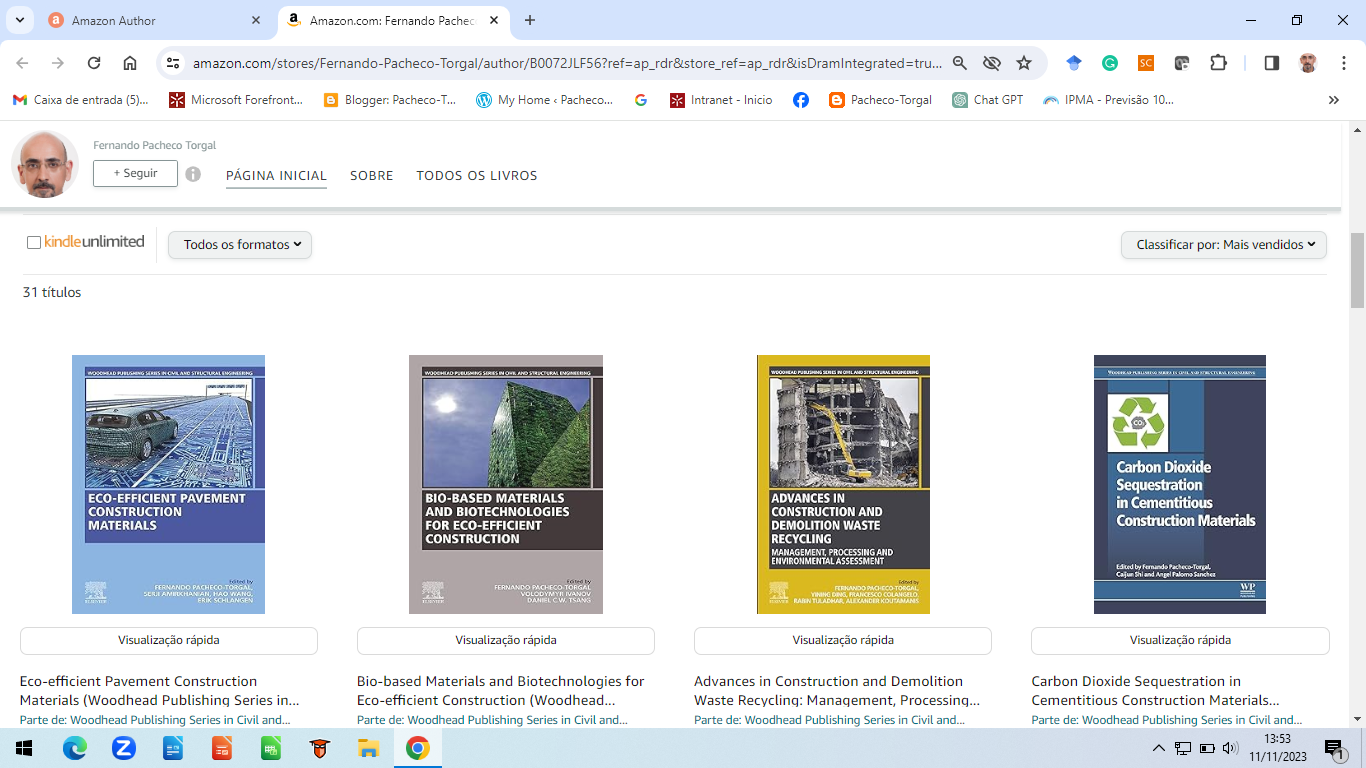Viewport: 1366px width, 768px height.
Task: Open Chrome three-dot menu
Action: click(x=1344, y=63)
